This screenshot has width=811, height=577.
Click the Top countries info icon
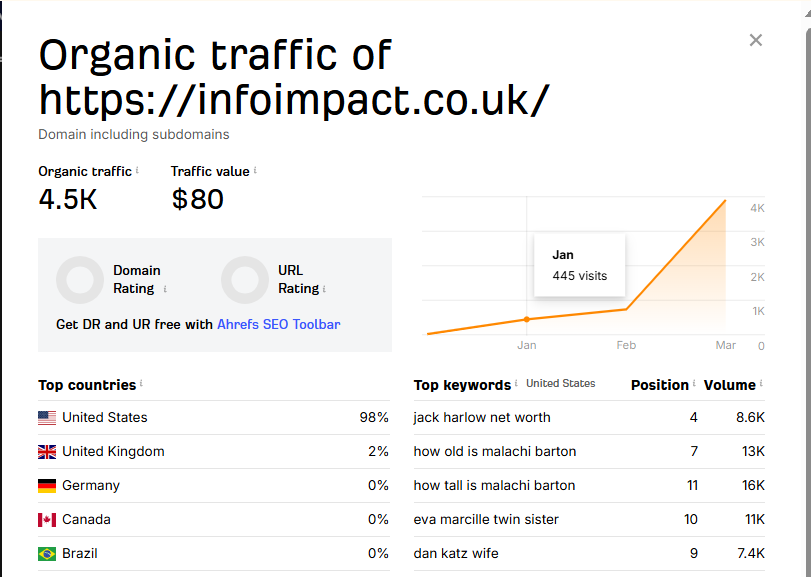[x=141, y=383]
